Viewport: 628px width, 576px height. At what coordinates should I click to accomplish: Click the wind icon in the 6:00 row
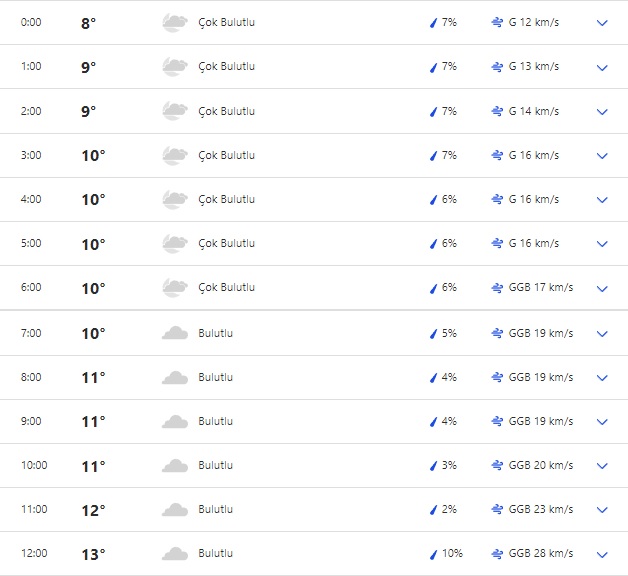(x=497, y=288)
